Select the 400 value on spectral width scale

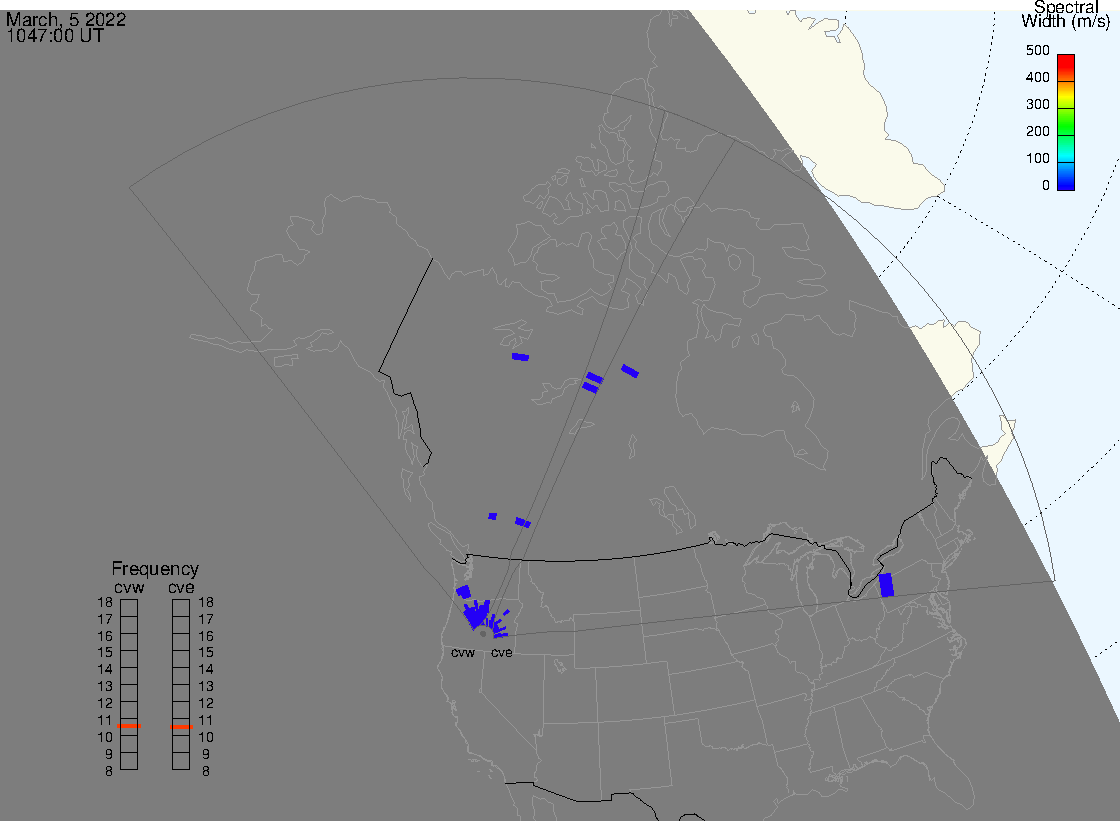[x=1038, y=77]
